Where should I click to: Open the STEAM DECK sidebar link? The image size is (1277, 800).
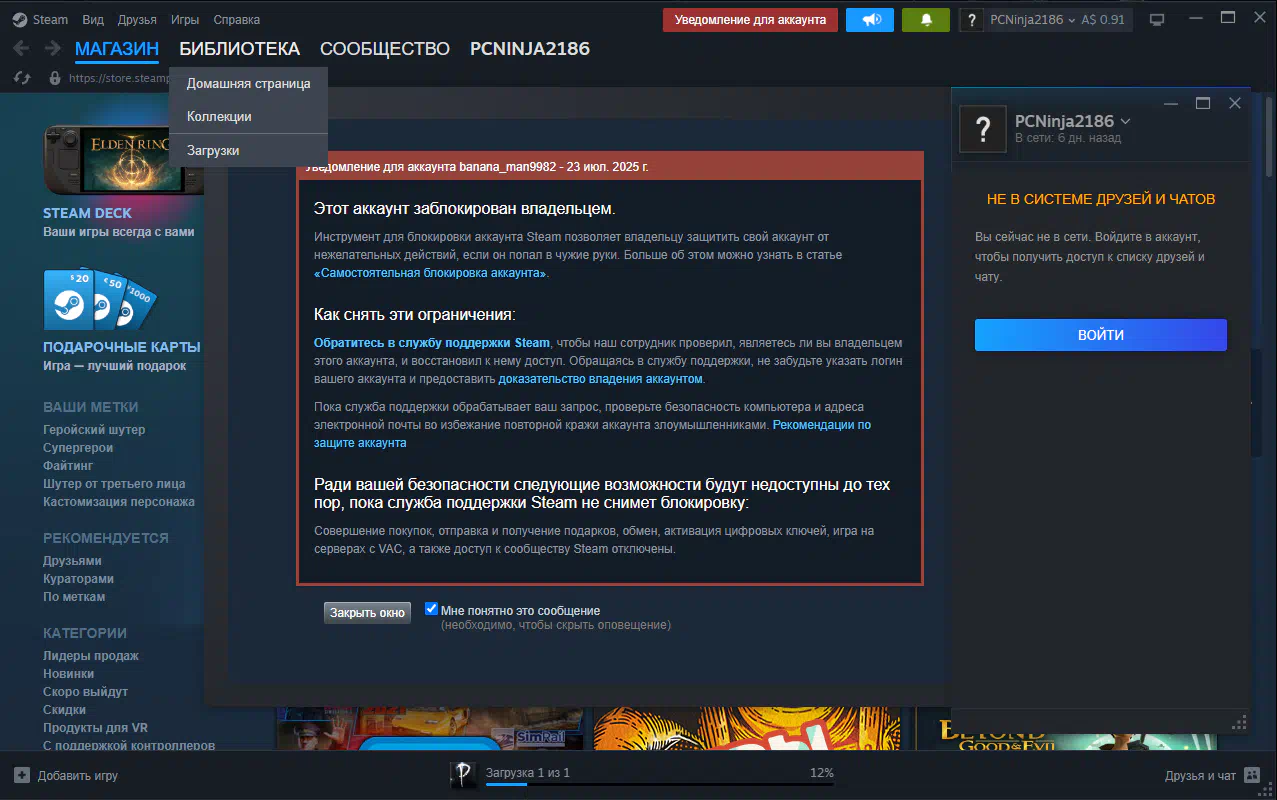point(87,213)
